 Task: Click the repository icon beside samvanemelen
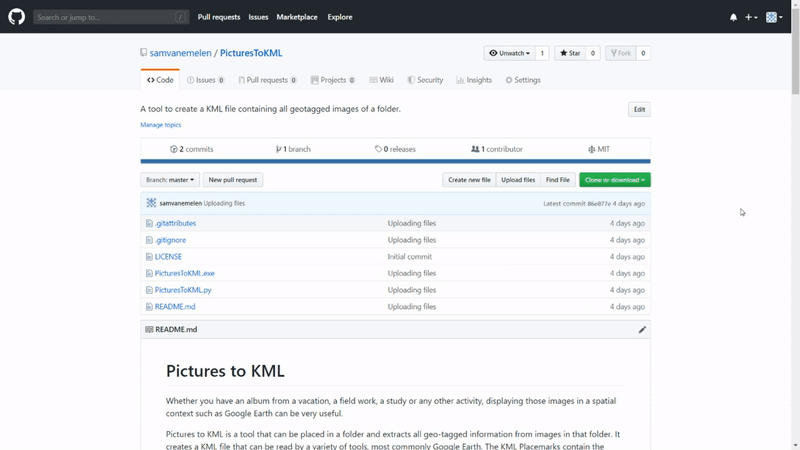pyautogui.click(x=143, y=53)
